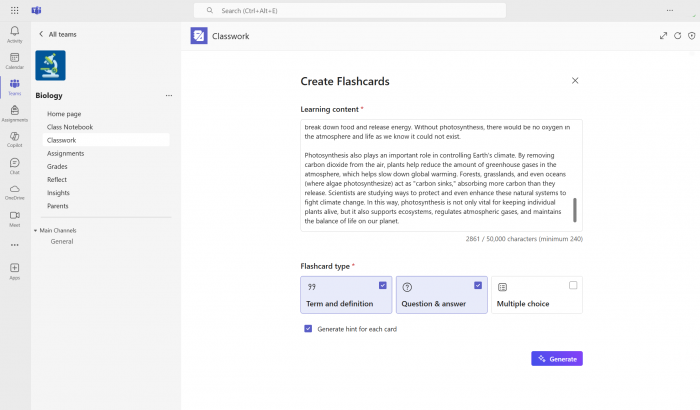Launch Copilot from the sidebar
The height and width of the screenshot is (410, 700).
click(x=14, y=137)
